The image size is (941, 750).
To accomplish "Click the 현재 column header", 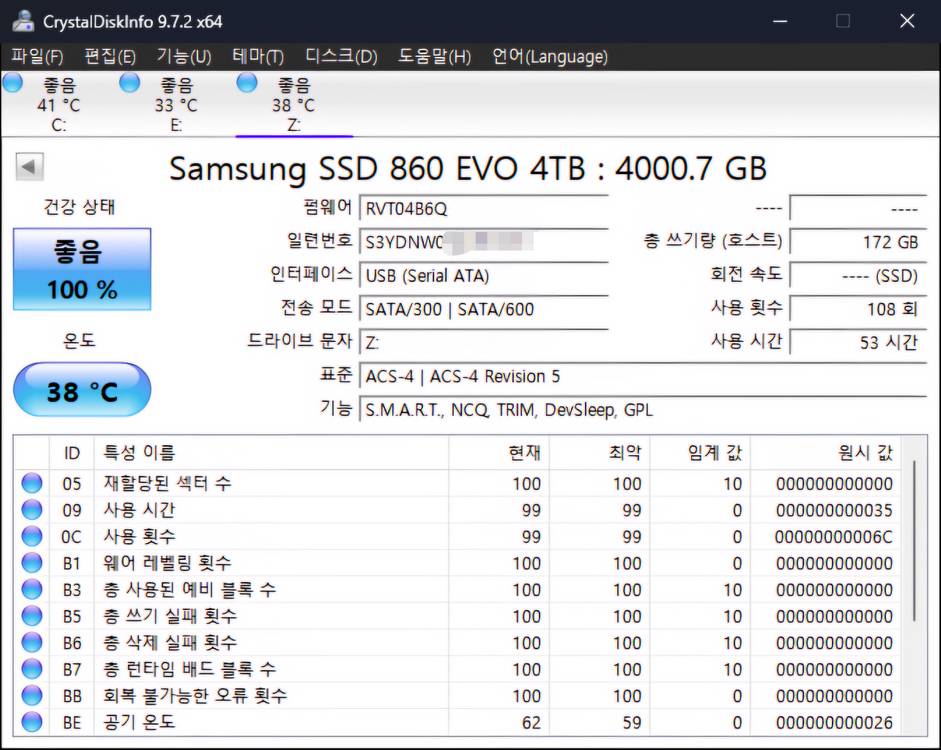I will click(x=499, y=452).
